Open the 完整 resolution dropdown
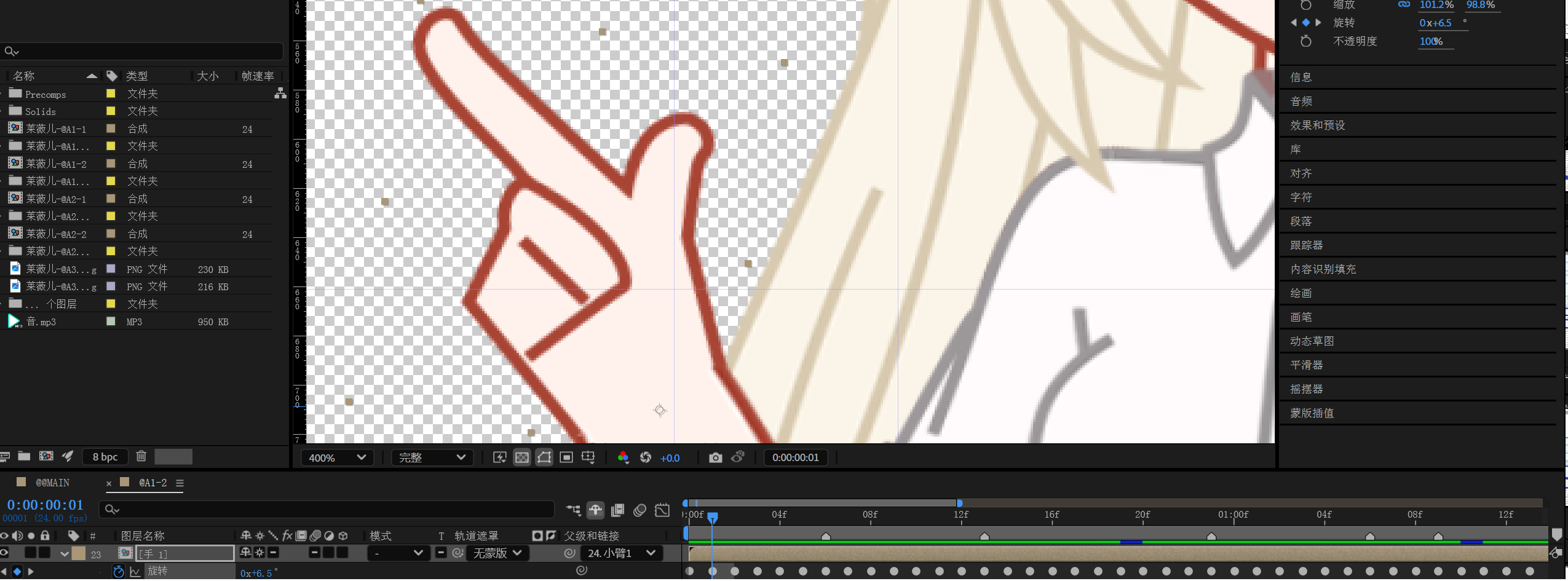1568x581 pixels. (x=432, y=458)
